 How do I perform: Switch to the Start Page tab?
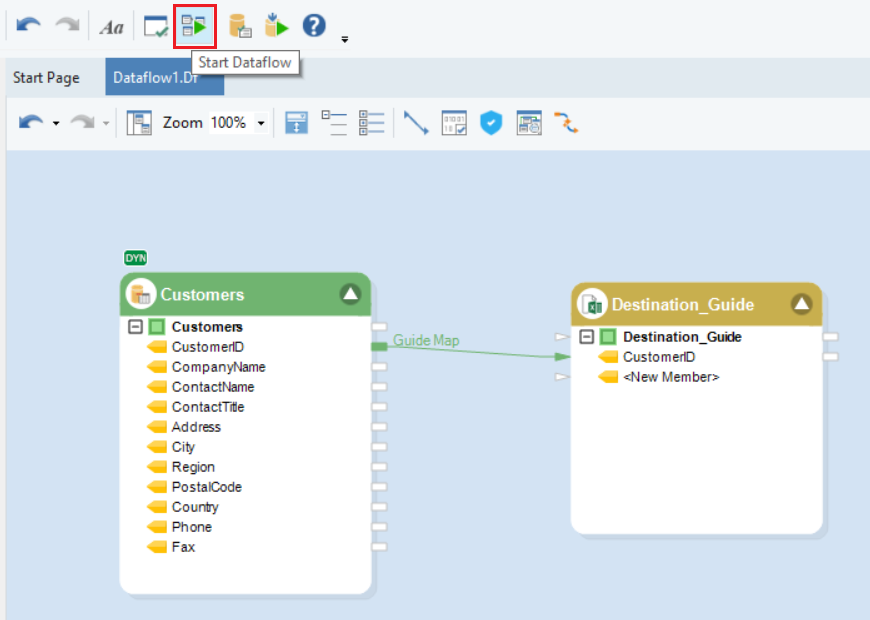click(x=46, y=77)
